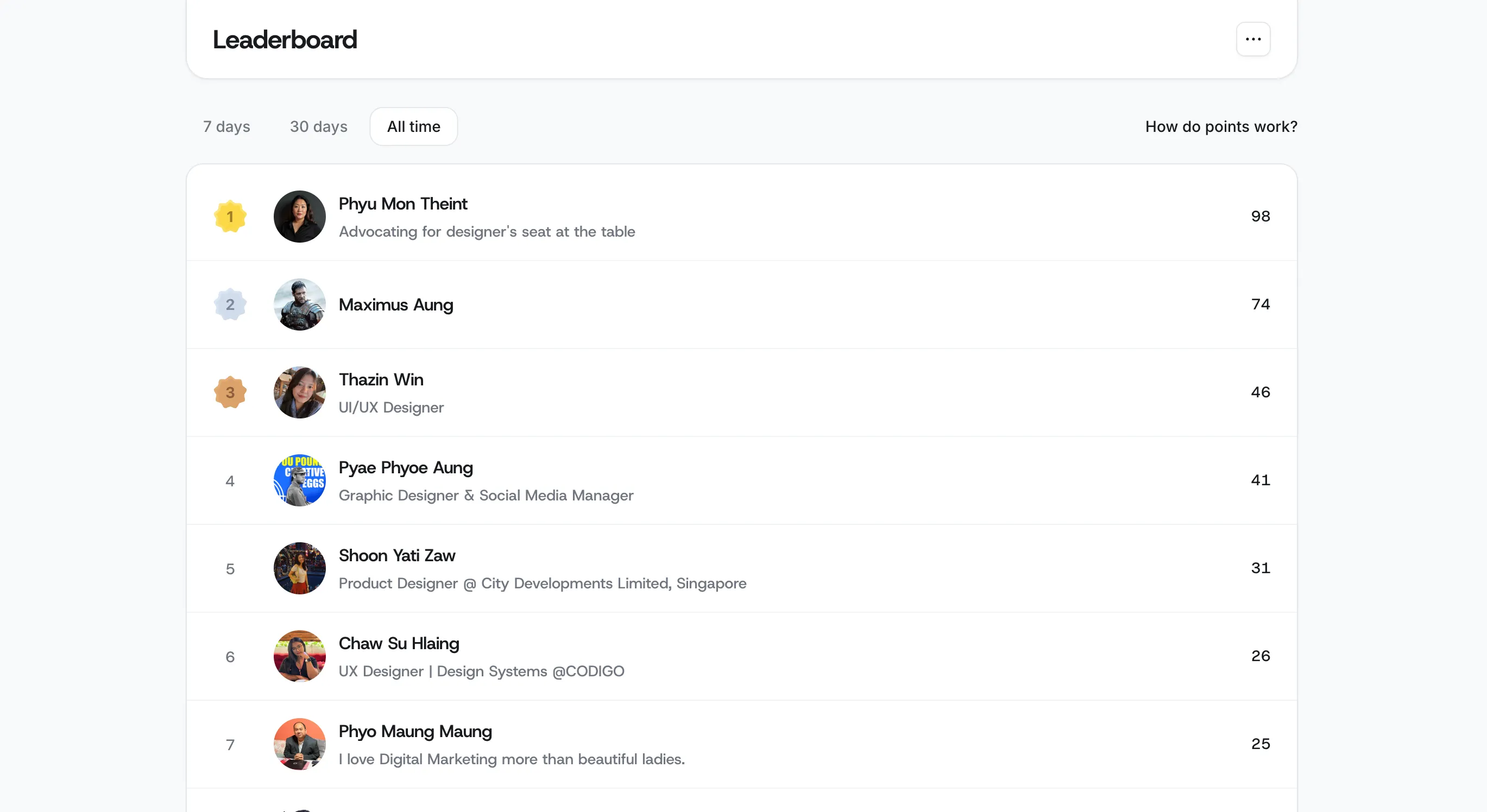Click the rank number 6
1487x812 pixels.
click(x=230, y=657)
